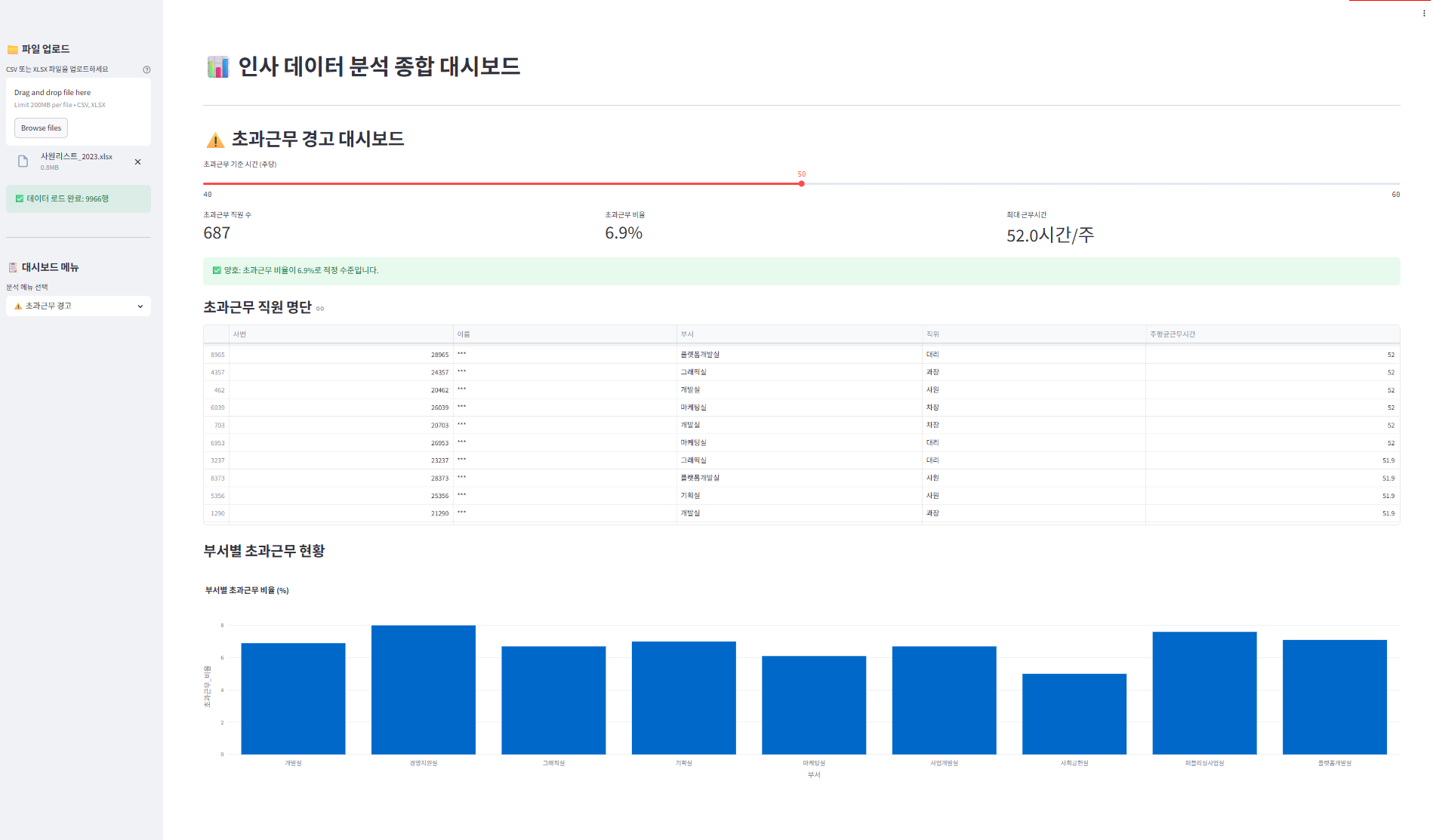Click the help icon beside file upload label

click(146, 69)
